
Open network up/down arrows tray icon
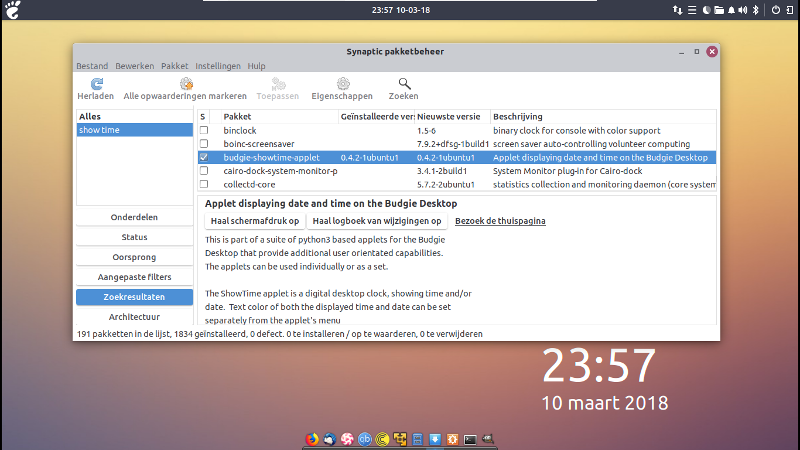677,10
